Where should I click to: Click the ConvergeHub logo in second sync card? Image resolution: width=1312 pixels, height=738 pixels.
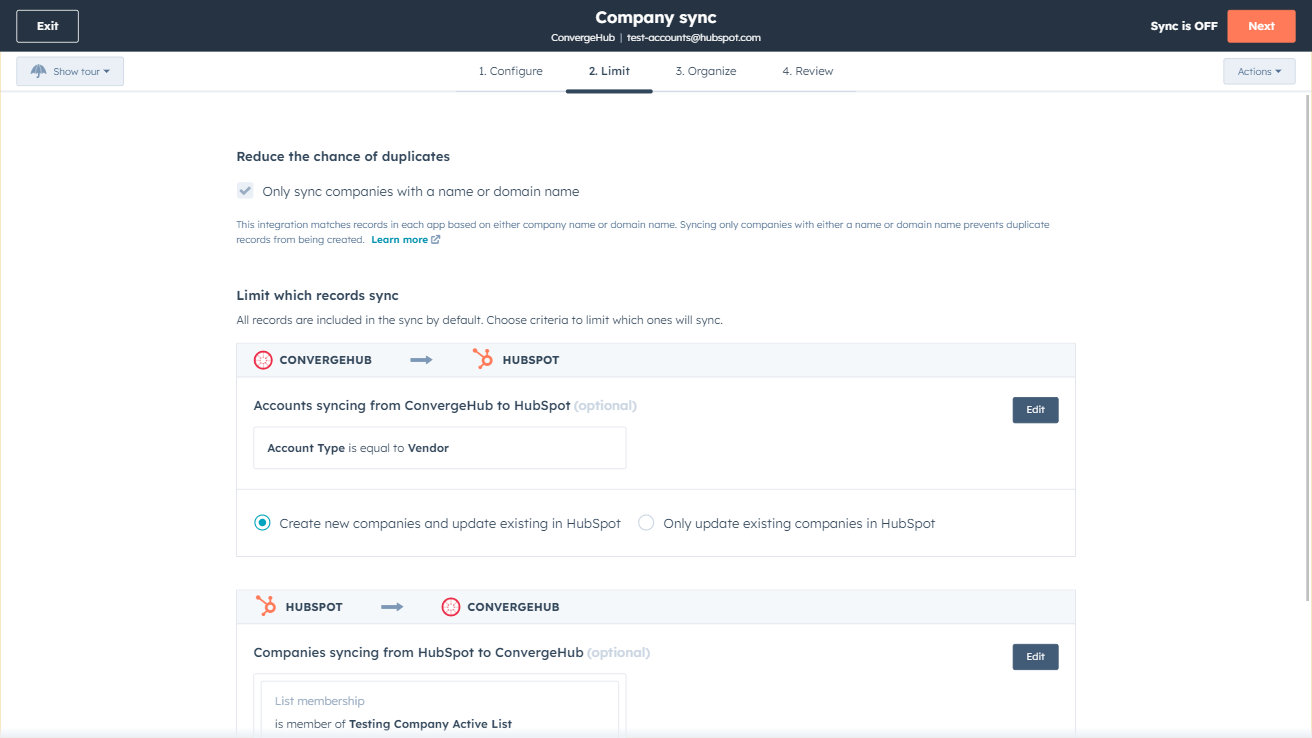point(451,606)
